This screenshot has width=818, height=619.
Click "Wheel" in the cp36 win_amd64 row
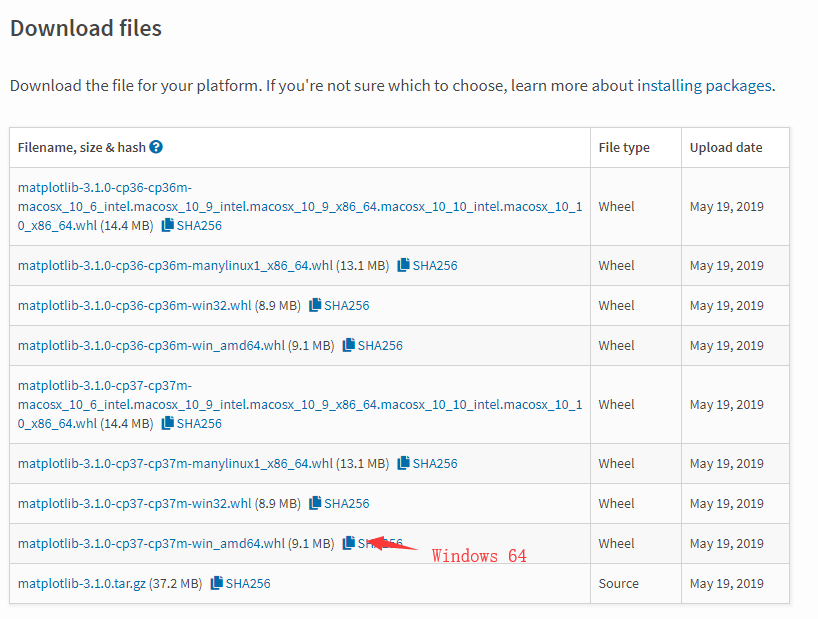617,345
